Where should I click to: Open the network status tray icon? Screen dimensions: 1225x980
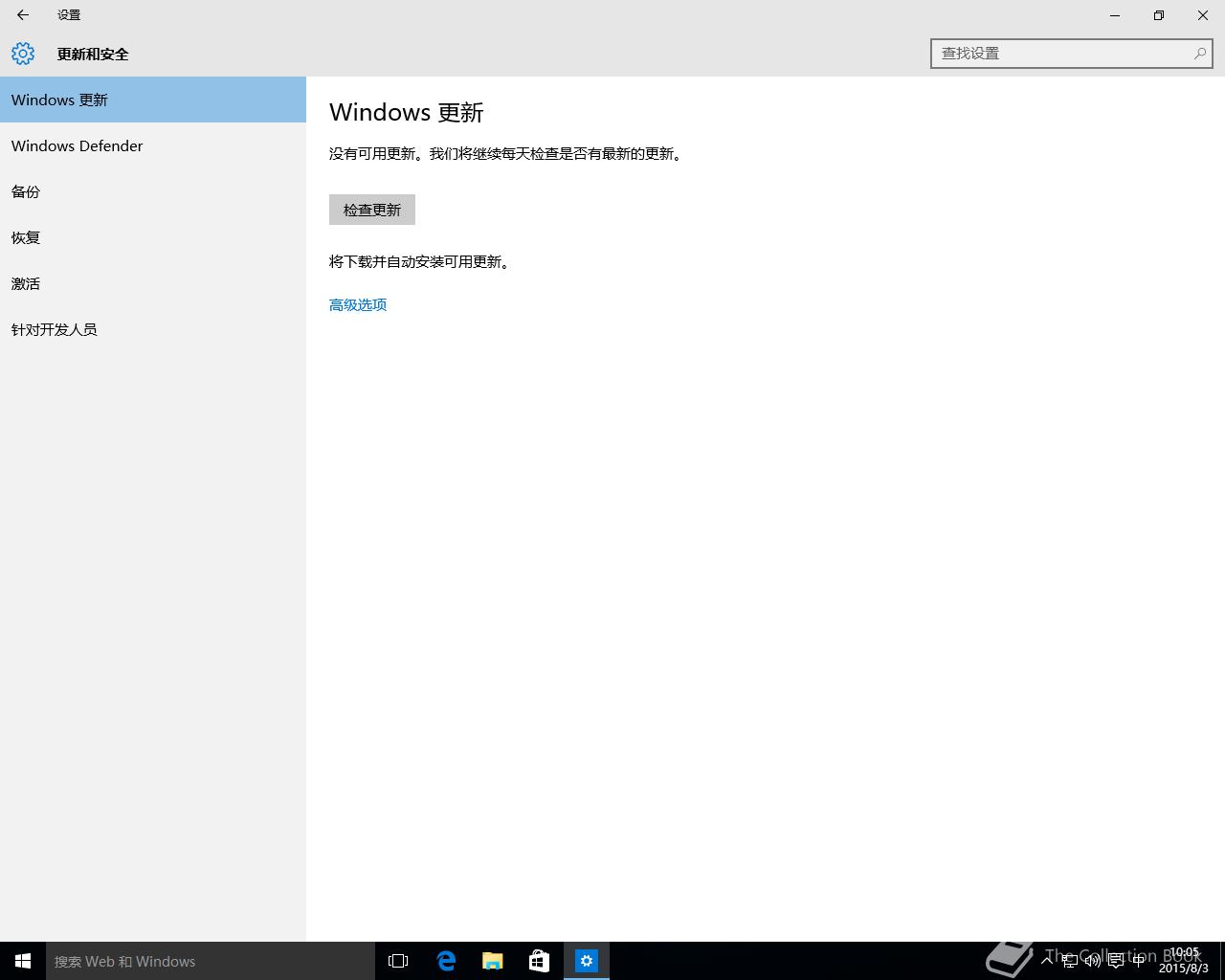[x=1070, y=961]
